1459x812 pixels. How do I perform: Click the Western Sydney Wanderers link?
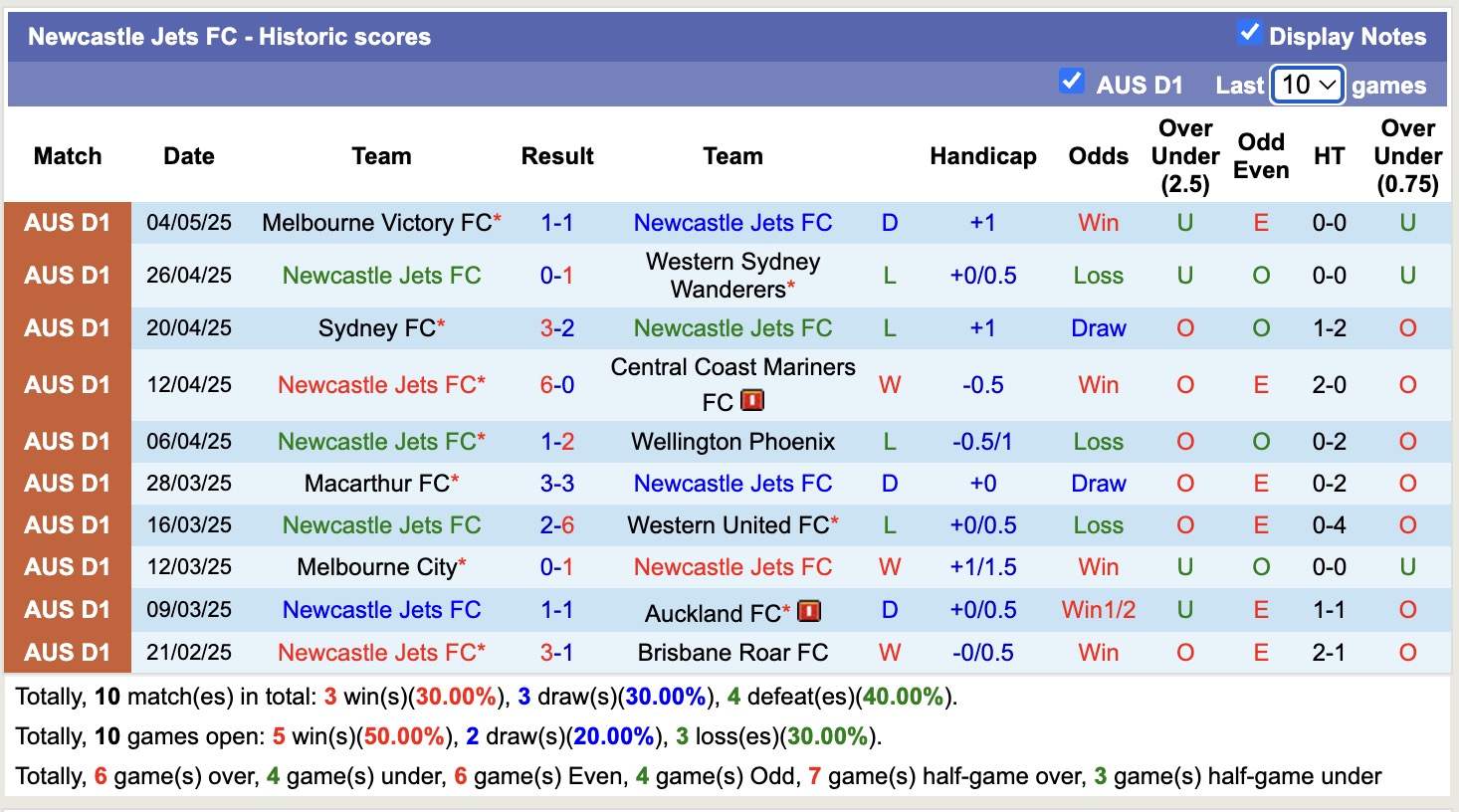point(731,275)
